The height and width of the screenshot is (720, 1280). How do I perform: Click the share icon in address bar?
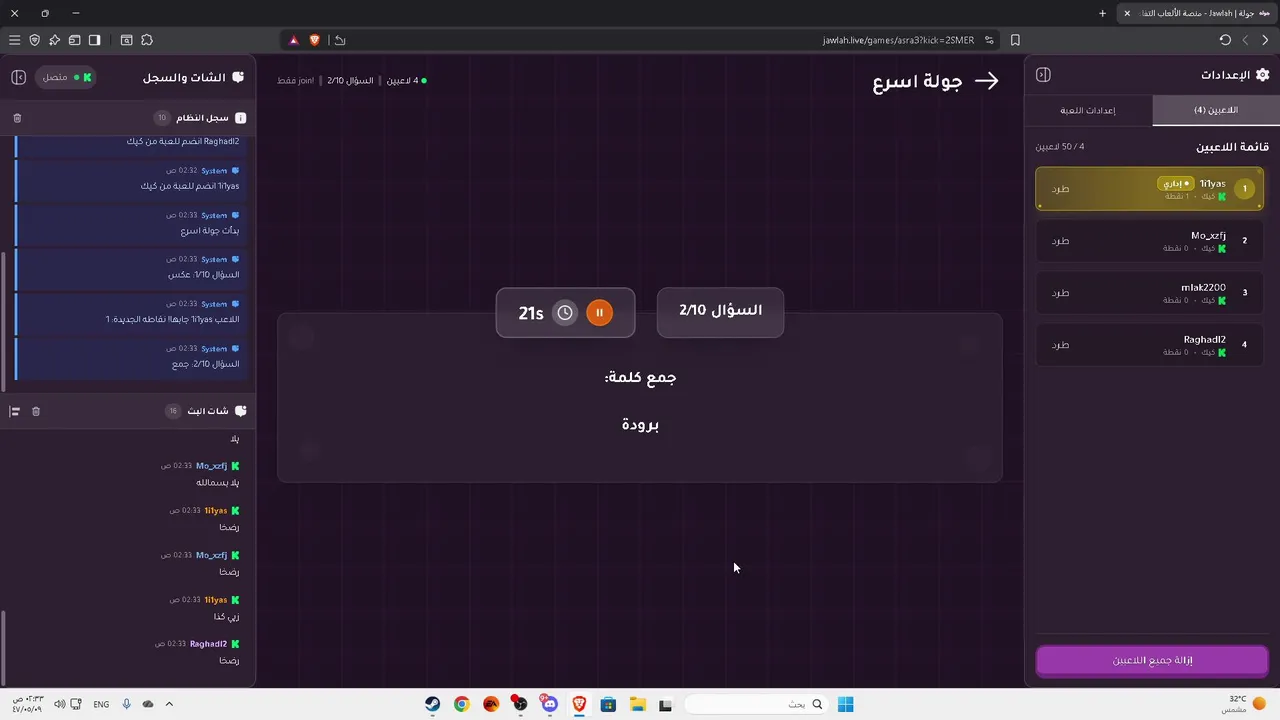(x=340, y=40)
